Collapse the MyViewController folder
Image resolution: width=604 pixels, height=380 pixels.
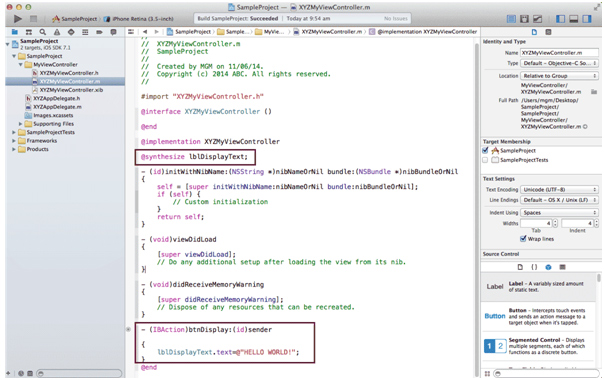pyautogui.click(x=20, y=64)
